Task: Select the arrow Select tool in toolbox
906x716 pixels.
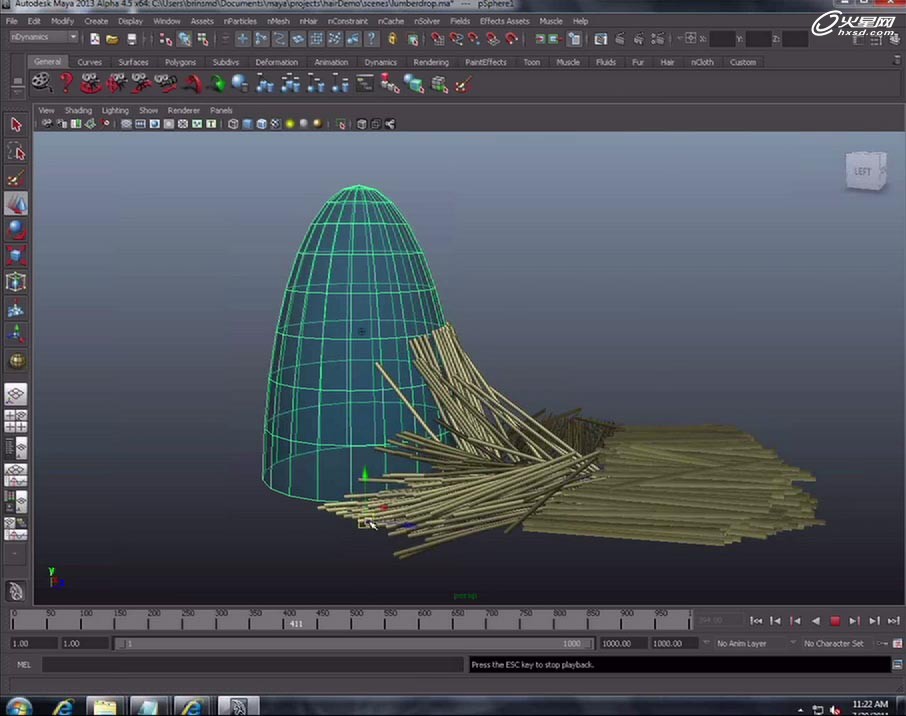Action: [x=16, y=125]
